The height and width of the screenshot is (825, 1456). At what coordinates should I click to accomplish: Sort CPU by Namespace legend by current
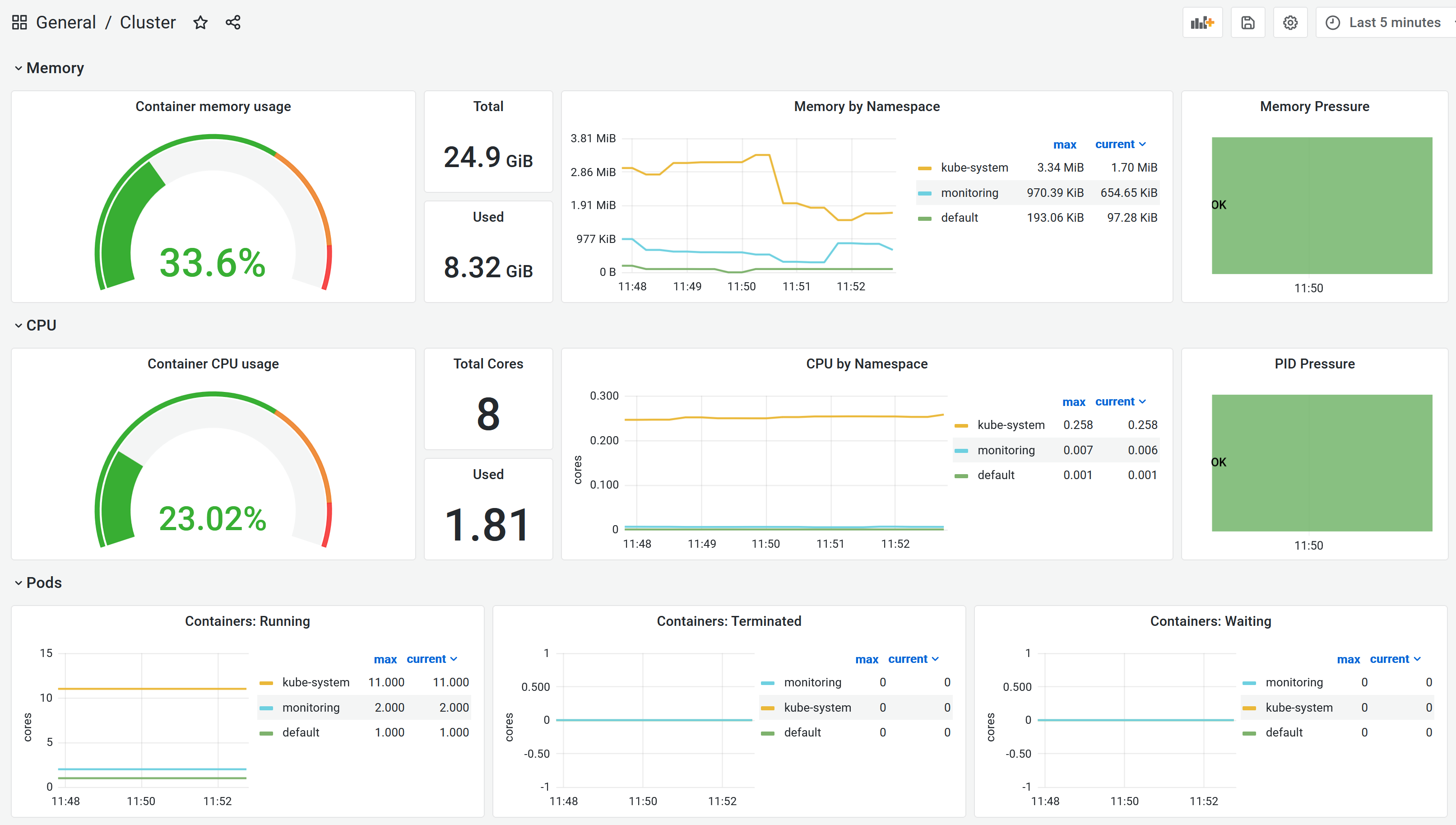(1120, 402)
